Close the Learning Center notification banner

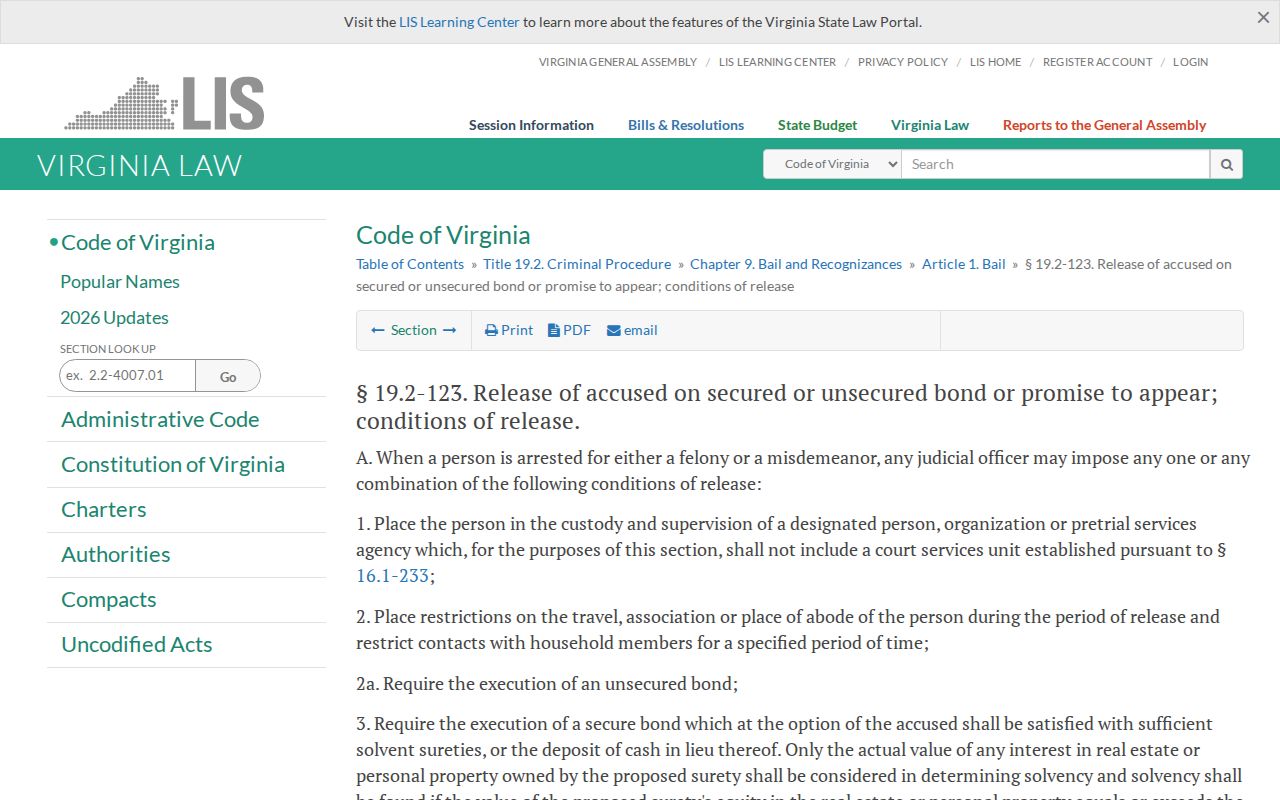tap(1263, 17)
